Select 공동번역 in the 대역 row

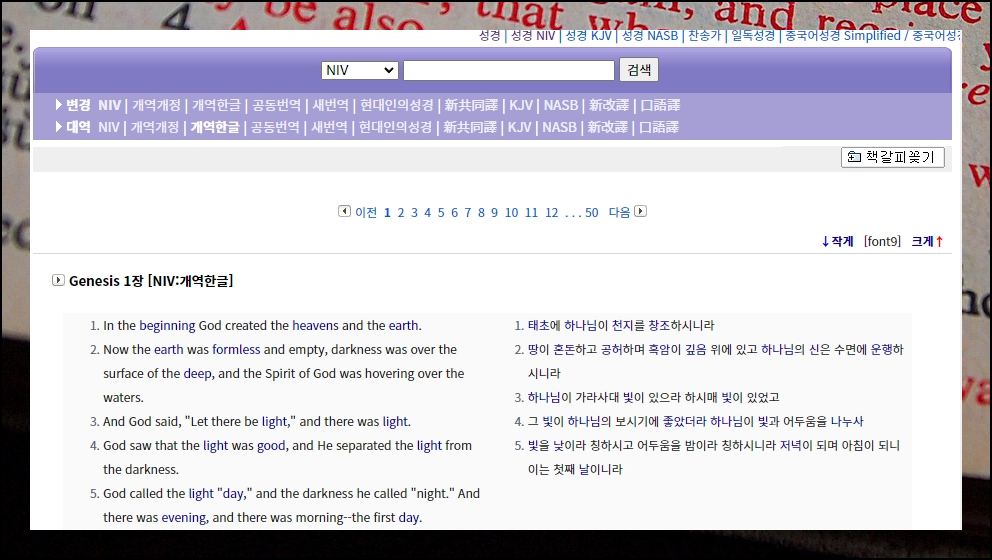[x=275, y=127]
